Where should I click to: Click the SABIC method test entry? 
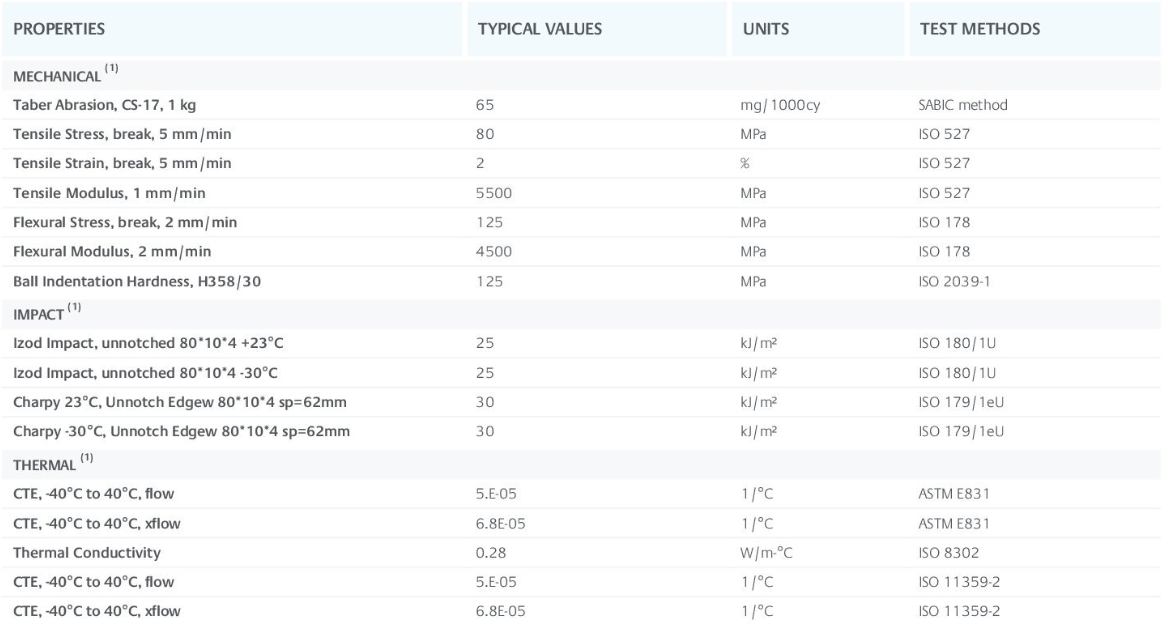(949, 105)
